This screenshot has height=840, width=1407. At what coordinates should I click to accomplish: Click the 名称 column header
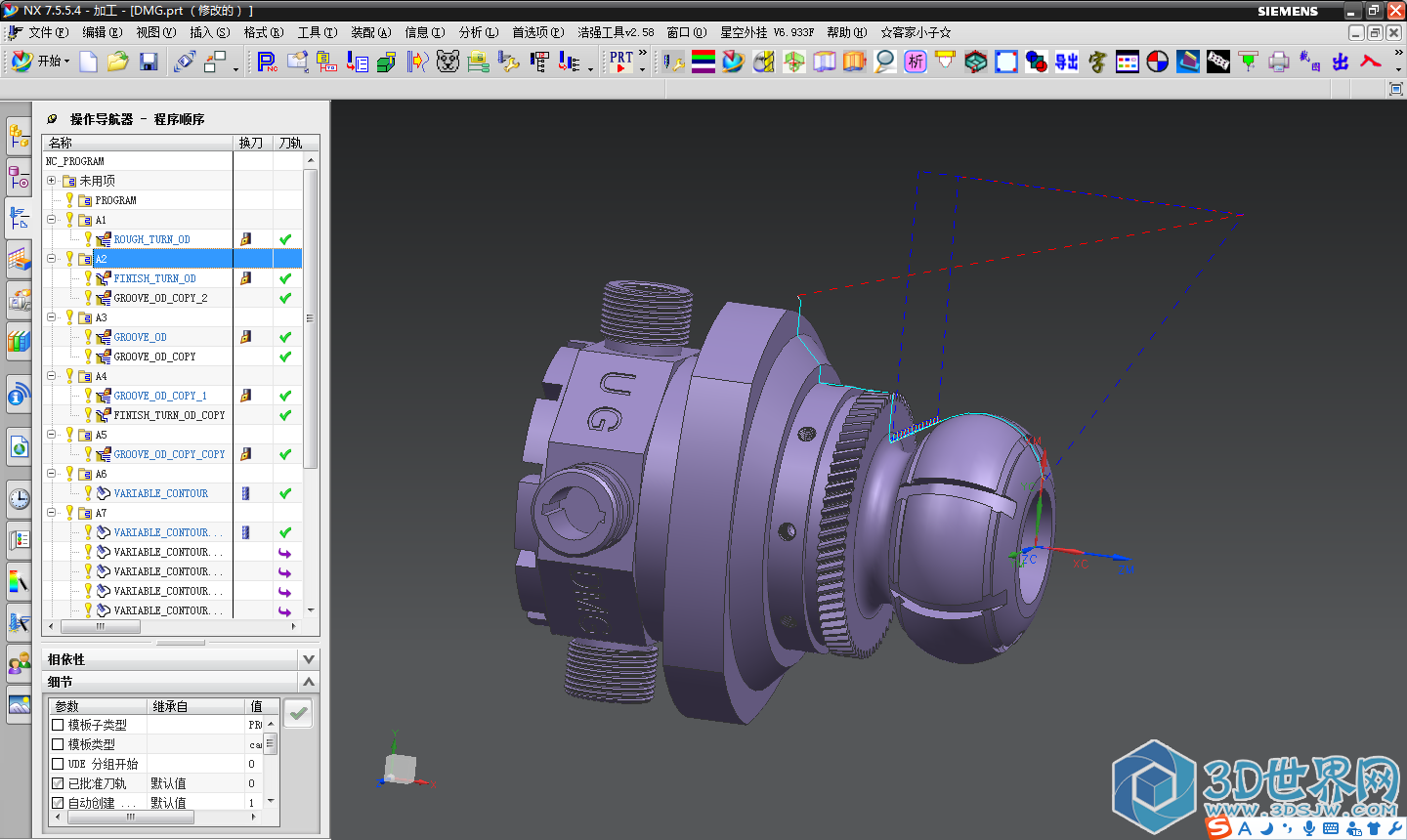138,143
